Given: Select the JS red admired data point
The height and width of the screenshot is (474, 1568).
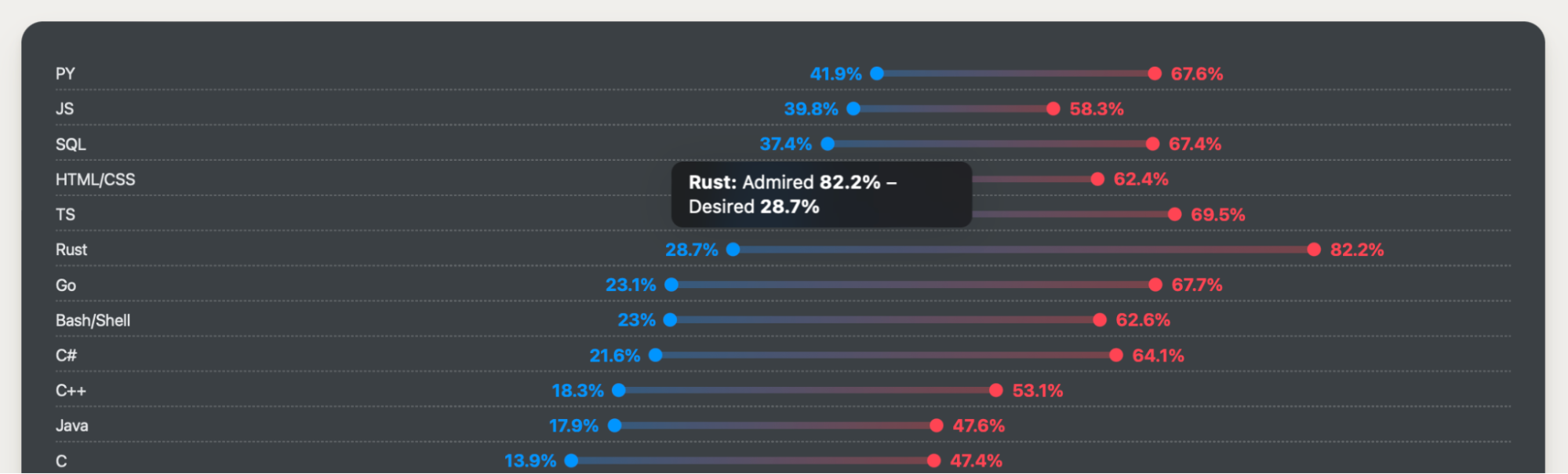Looking at the screenshot, I should [x=1053, y=109].
